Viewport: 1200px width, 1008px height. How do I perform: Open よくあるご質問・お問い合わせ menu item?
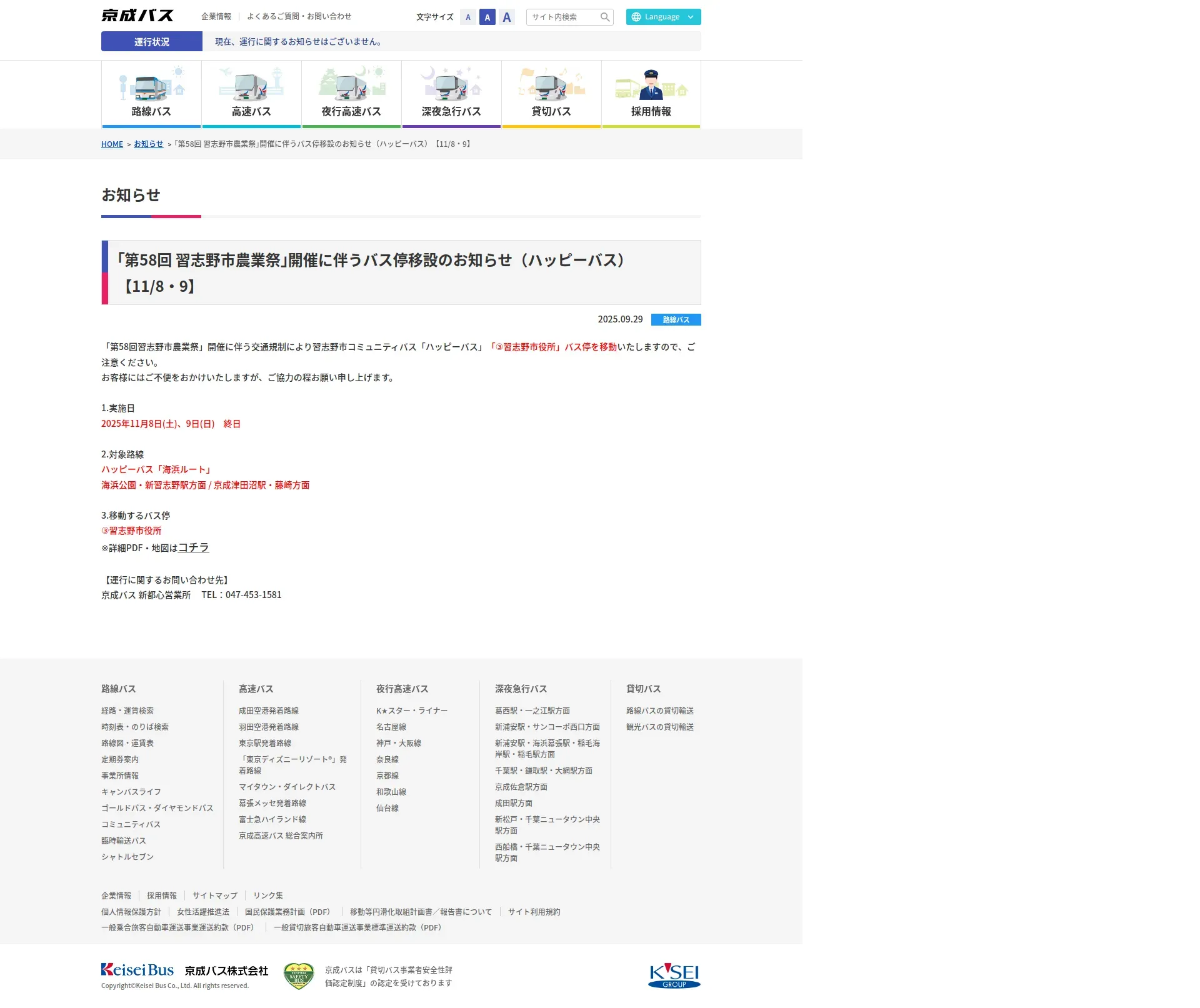point(299,16)
